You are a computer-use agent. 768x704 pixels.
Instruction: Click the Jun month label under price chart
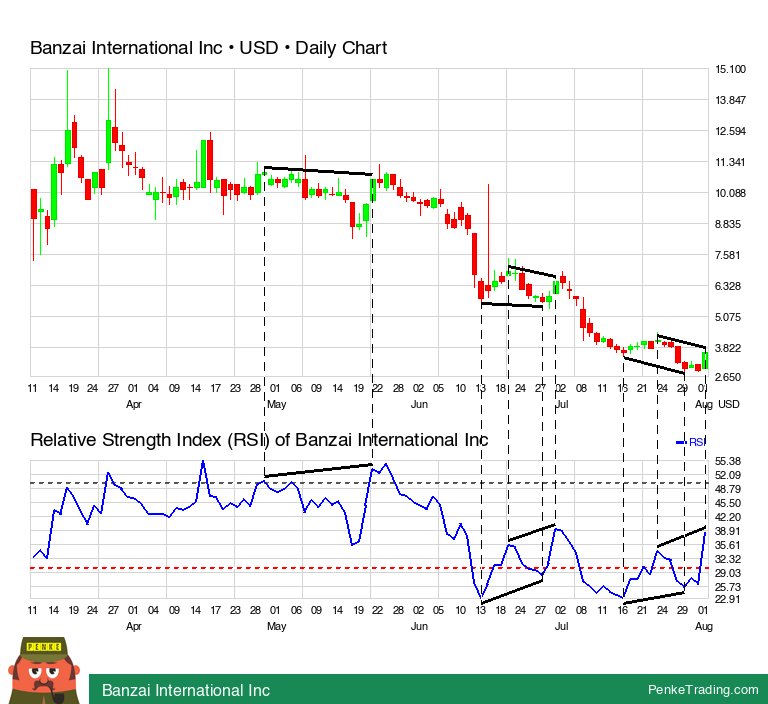pos(419,405)
